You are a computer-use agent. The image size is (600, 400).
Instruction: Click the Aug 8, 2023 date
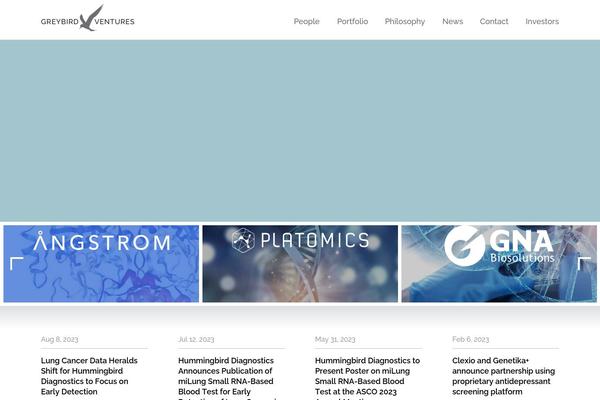[60, 340]
